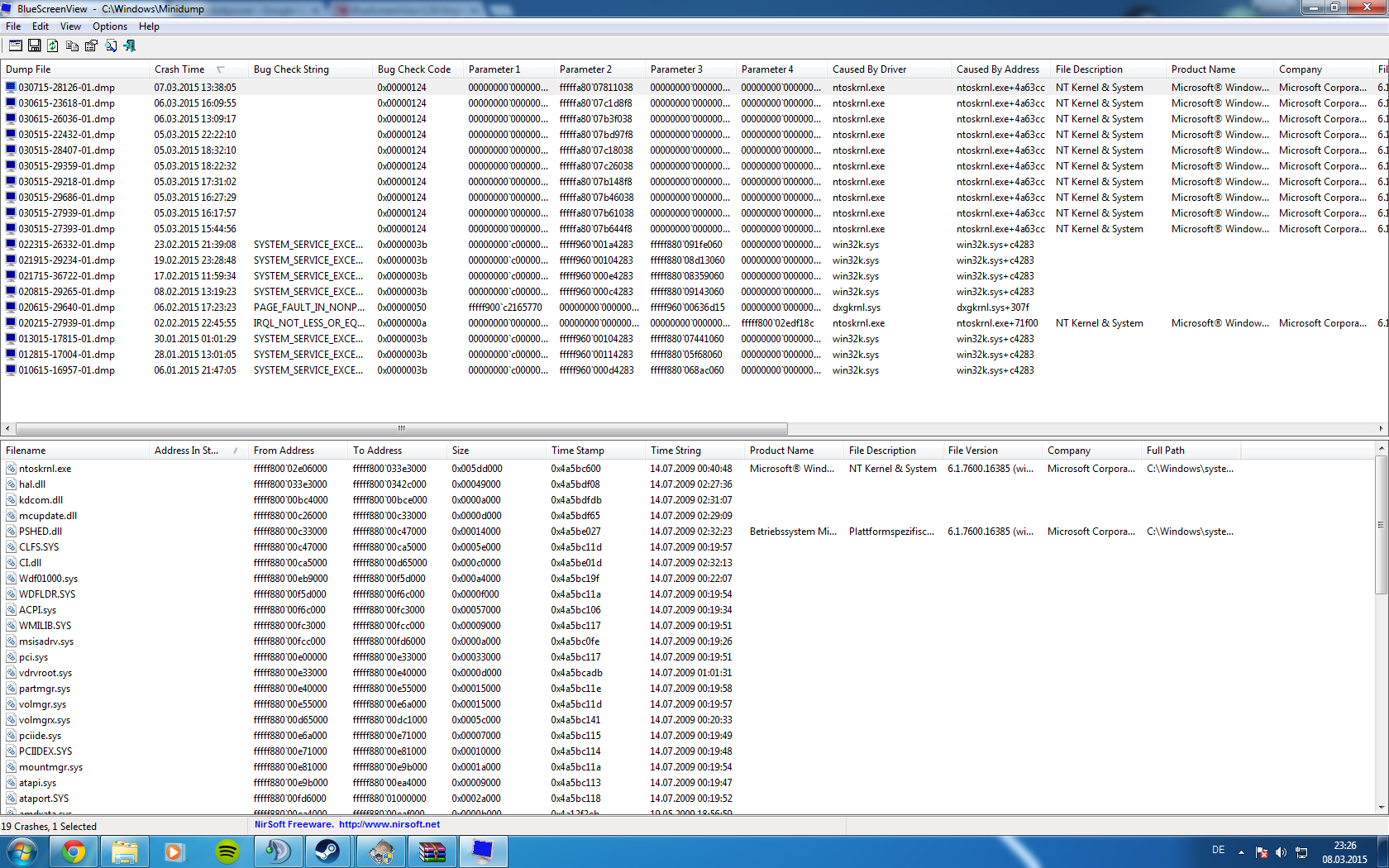Select crash dump 030615-23618-01.dmp
This screenshot has height=868, width=1389.
[694, 103]
